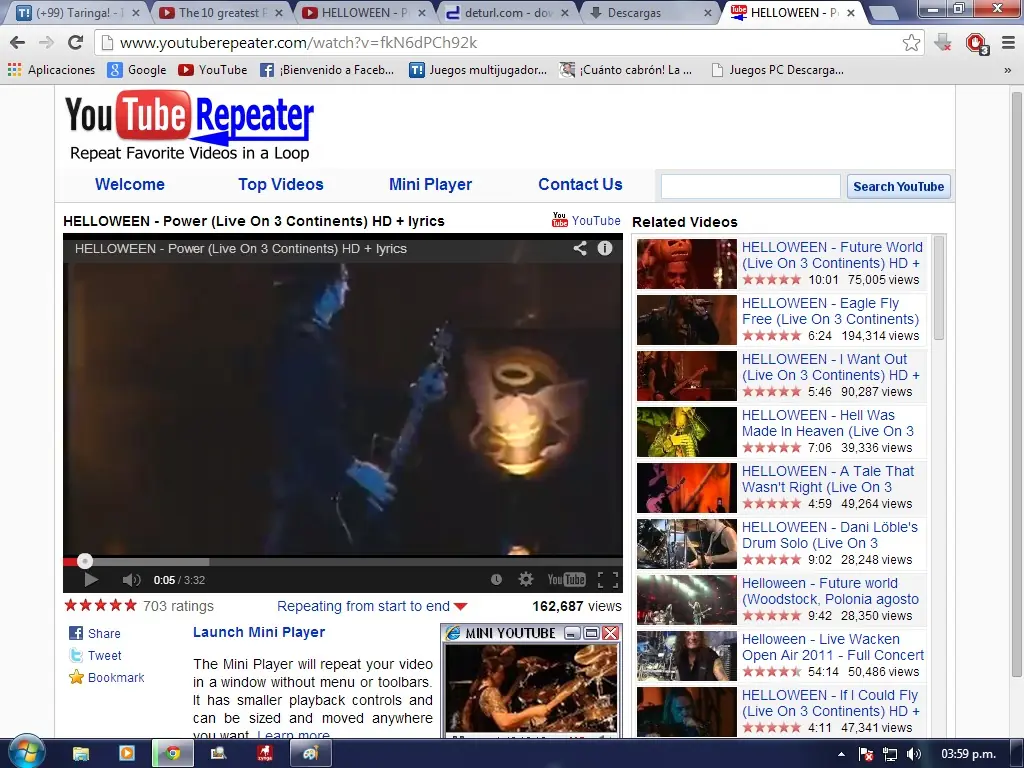The width and height of the screenshot is (1024, 768).
Task: Open the Juegos multijugador bookmark
Action: (x=478, y=70)
